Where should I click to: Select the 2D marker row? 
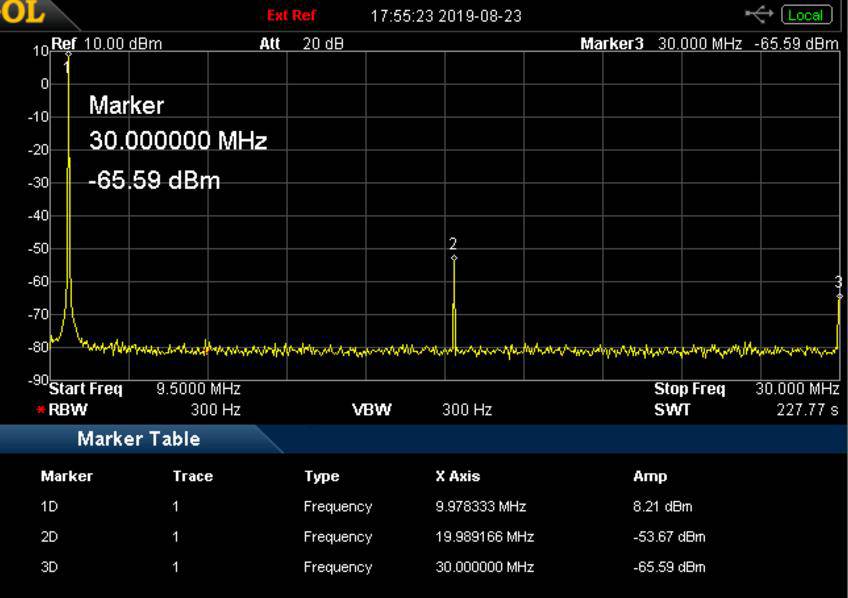[x=50, y=537]
